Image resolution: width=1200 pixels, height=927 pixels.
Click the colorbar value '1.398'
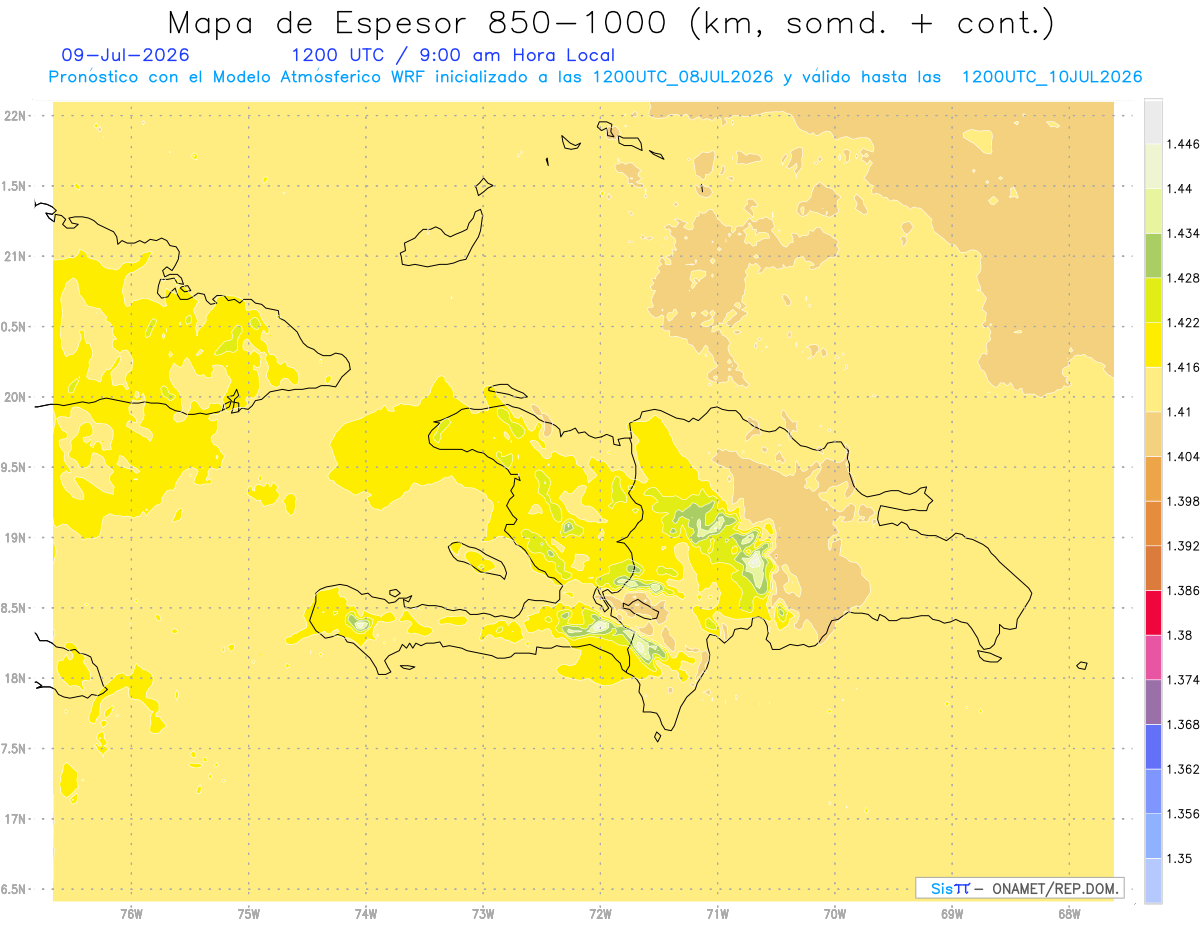pyautogui.click(x=1182, y=501)
